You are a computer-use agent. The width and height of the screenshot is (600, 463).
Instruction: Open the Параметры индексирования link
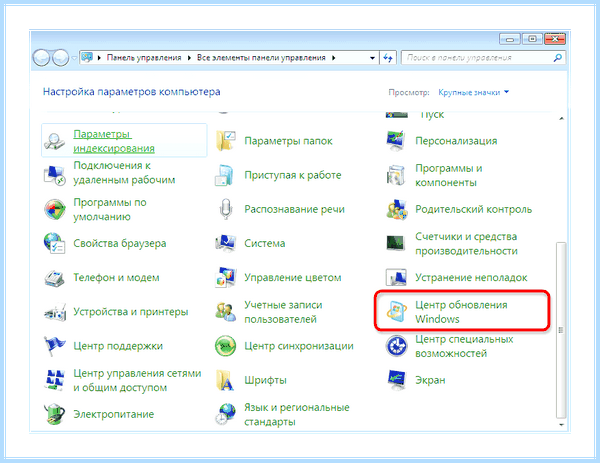114,141
